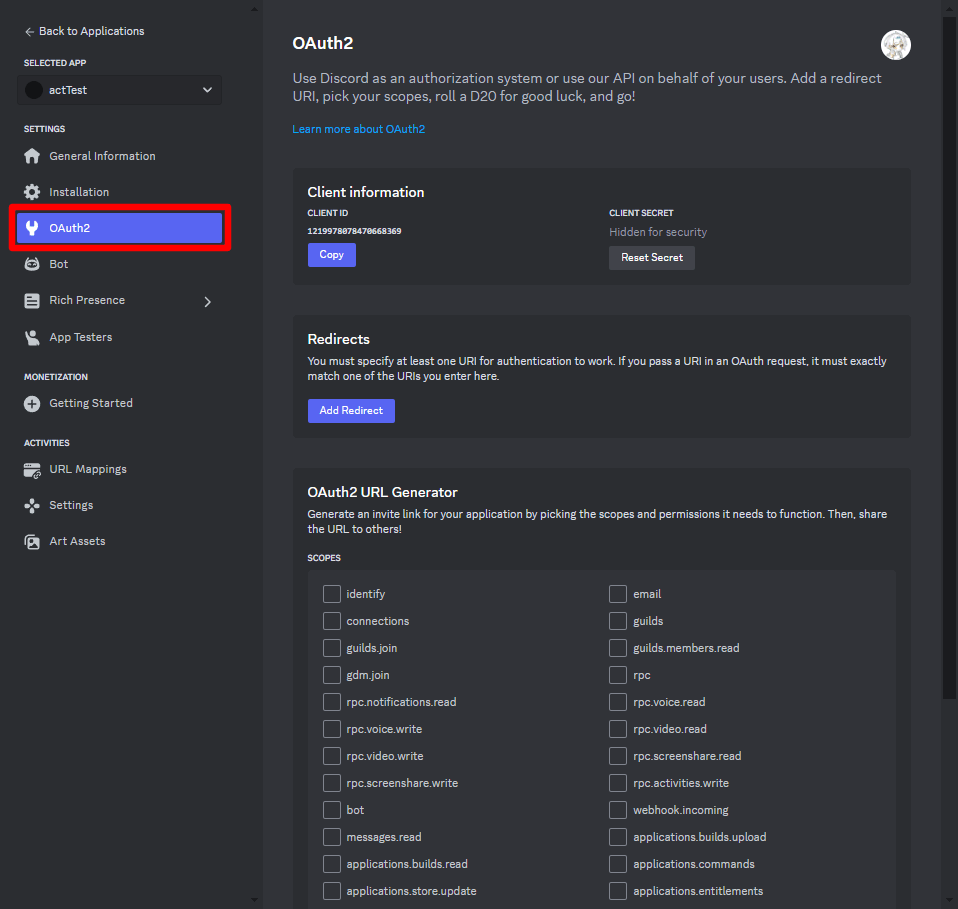958x909 pixels.
Task: Check the guilds.members.read scope
Action: (618, 648)
